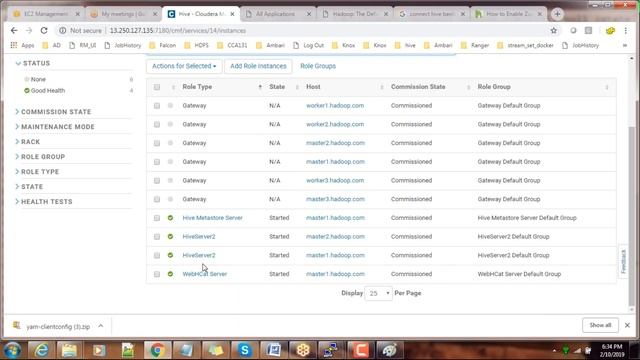Check the Gateway worker1.hadoop.com row
Image resolution: width=640 pixels, height=360 pixels.
click(x=157, y=106)
